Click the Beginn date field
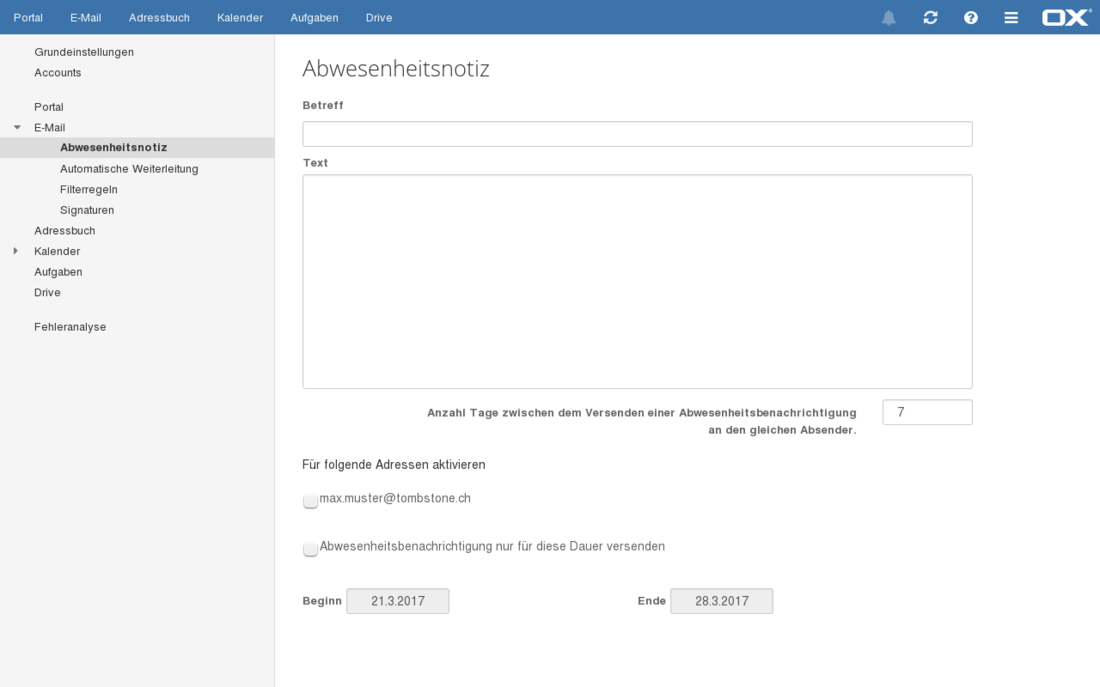Viewport: 1100px width, 687px height. click(x=398, y=601)
